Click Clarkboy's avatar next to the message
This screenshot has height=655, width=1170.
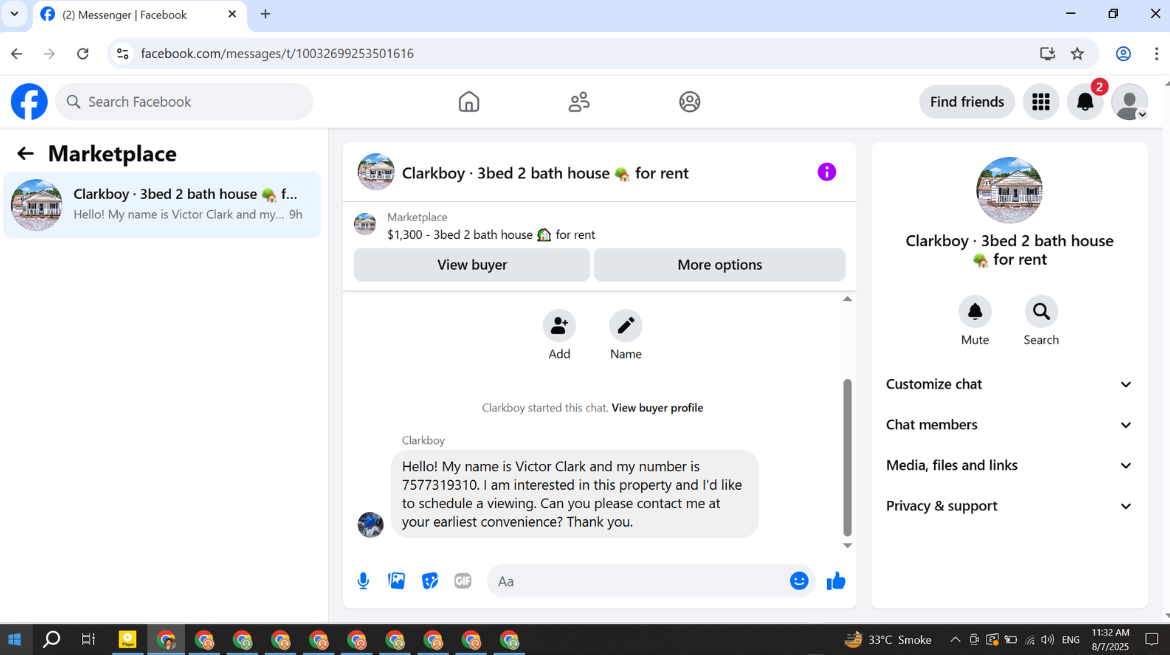point(371,524)
